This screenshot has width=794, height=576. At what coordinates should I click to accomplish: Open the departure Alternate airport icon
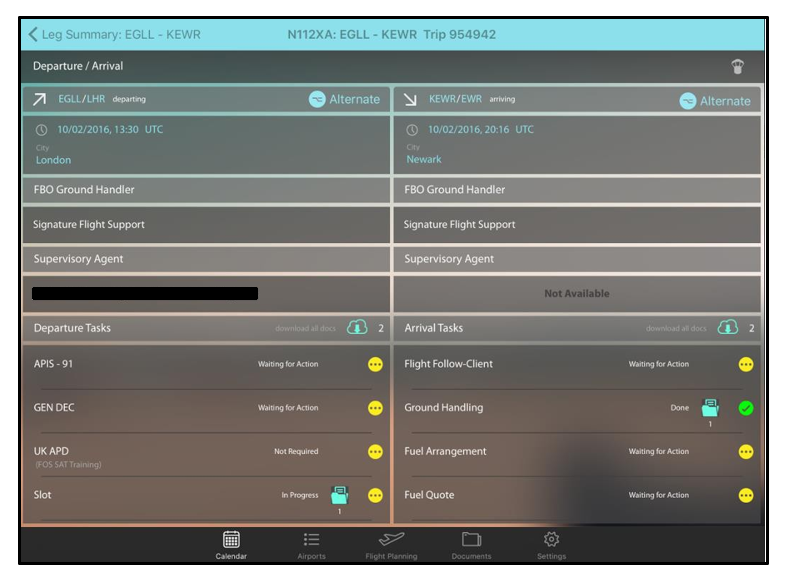click(317, 100)
